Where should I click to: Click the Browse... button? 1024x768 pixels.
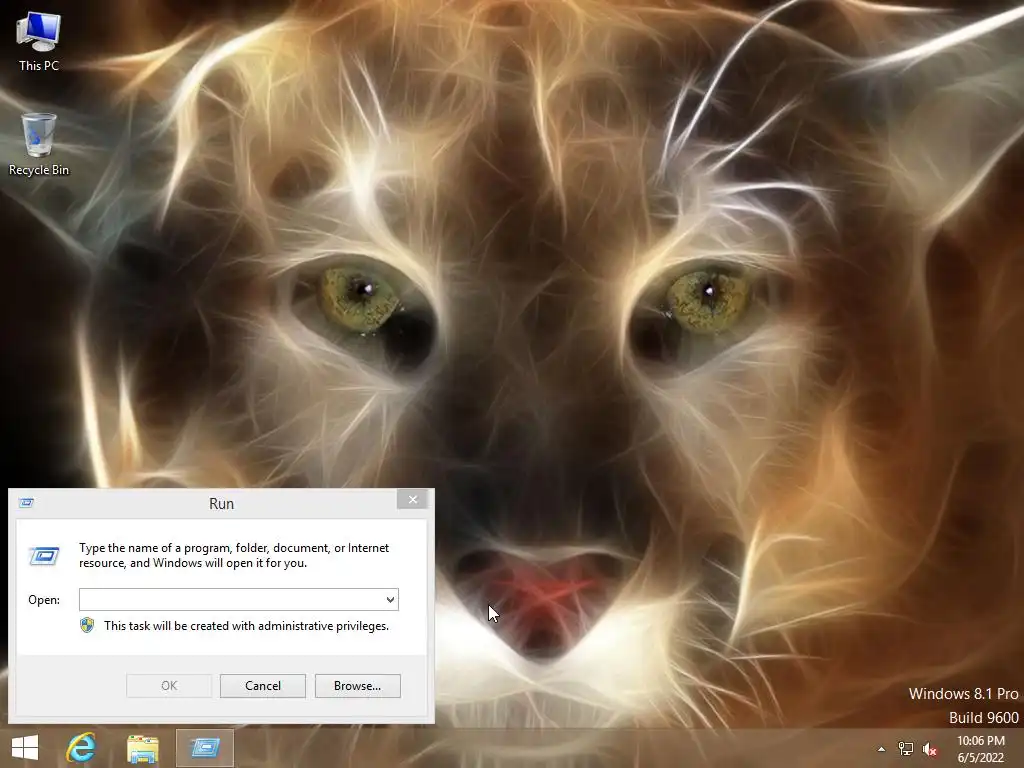tap(357, 686)
